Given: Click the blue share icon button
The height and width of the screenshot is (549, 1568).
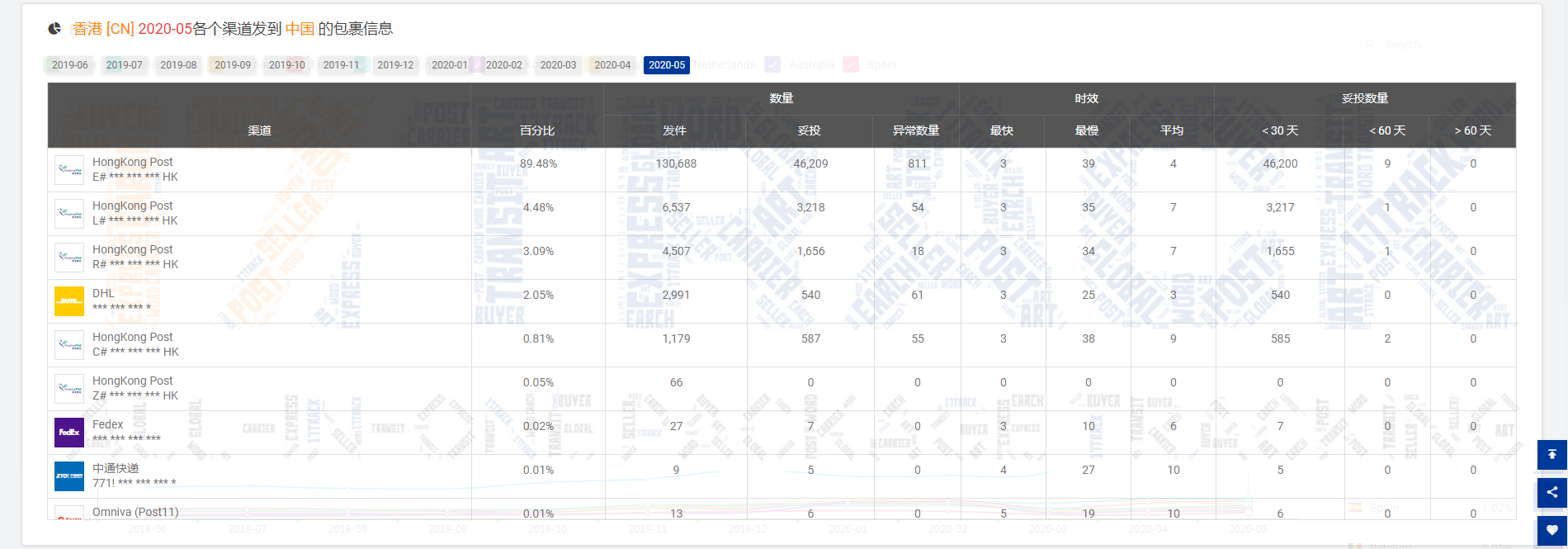Looking at the screenshot, I should (1552, 492).
